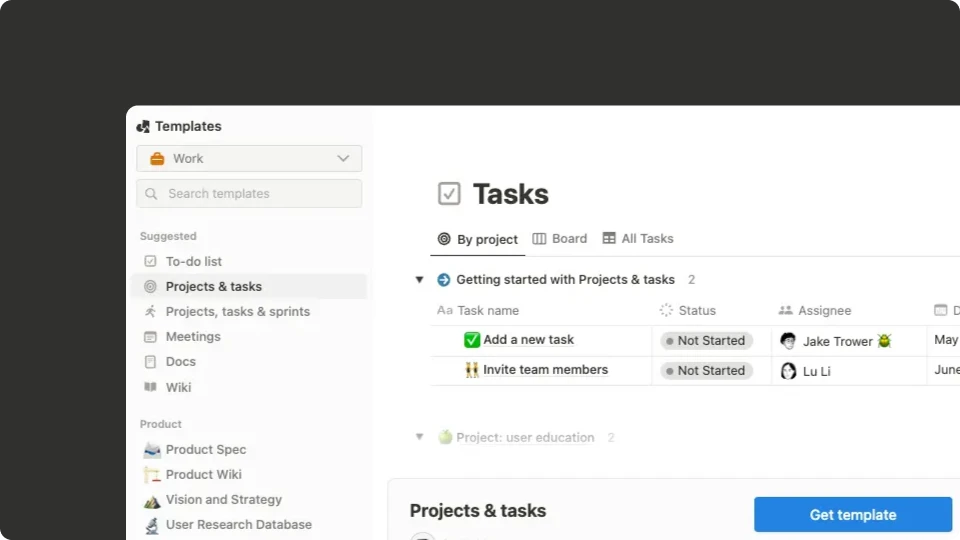This screenshot has height=540, width=960.
Task: Click Lu Li's avatar
Action: (789, 371)
